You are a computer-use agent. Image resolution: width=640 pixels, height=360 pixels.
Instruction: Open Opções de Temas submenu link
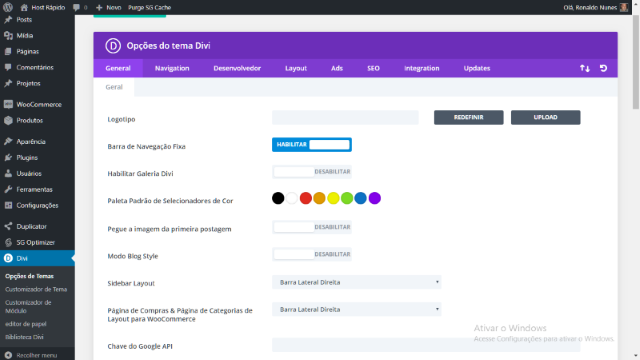29,276
